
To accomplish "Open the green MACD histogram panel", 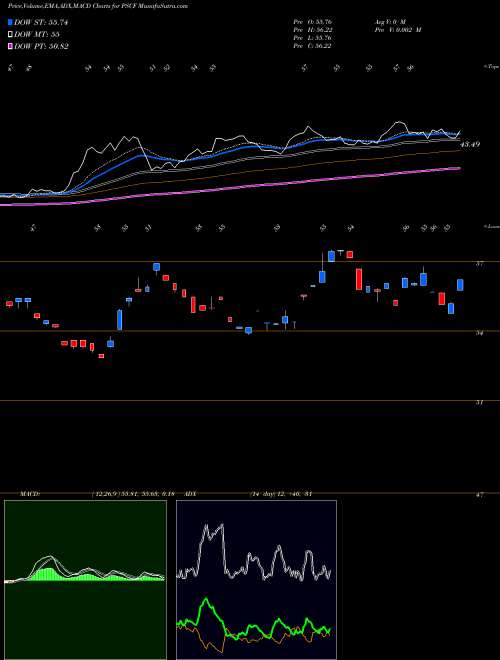I will 85,580.
